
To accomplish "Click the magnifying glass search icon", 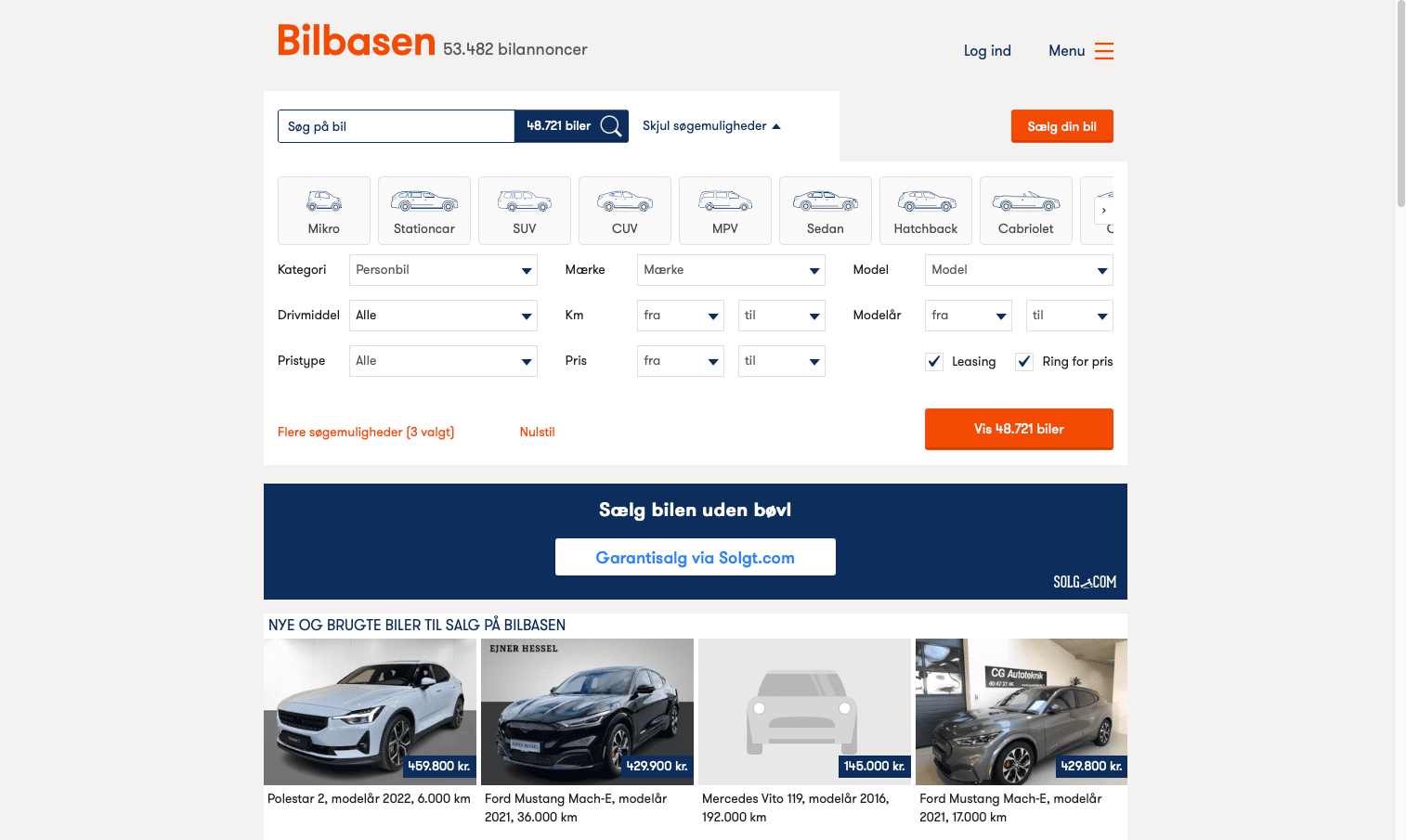I will (x=610, y=126).
